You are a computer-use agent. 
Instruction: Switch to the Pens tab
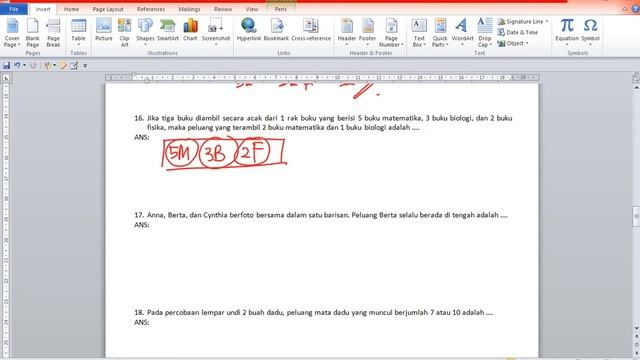click(x=280, y=9)
